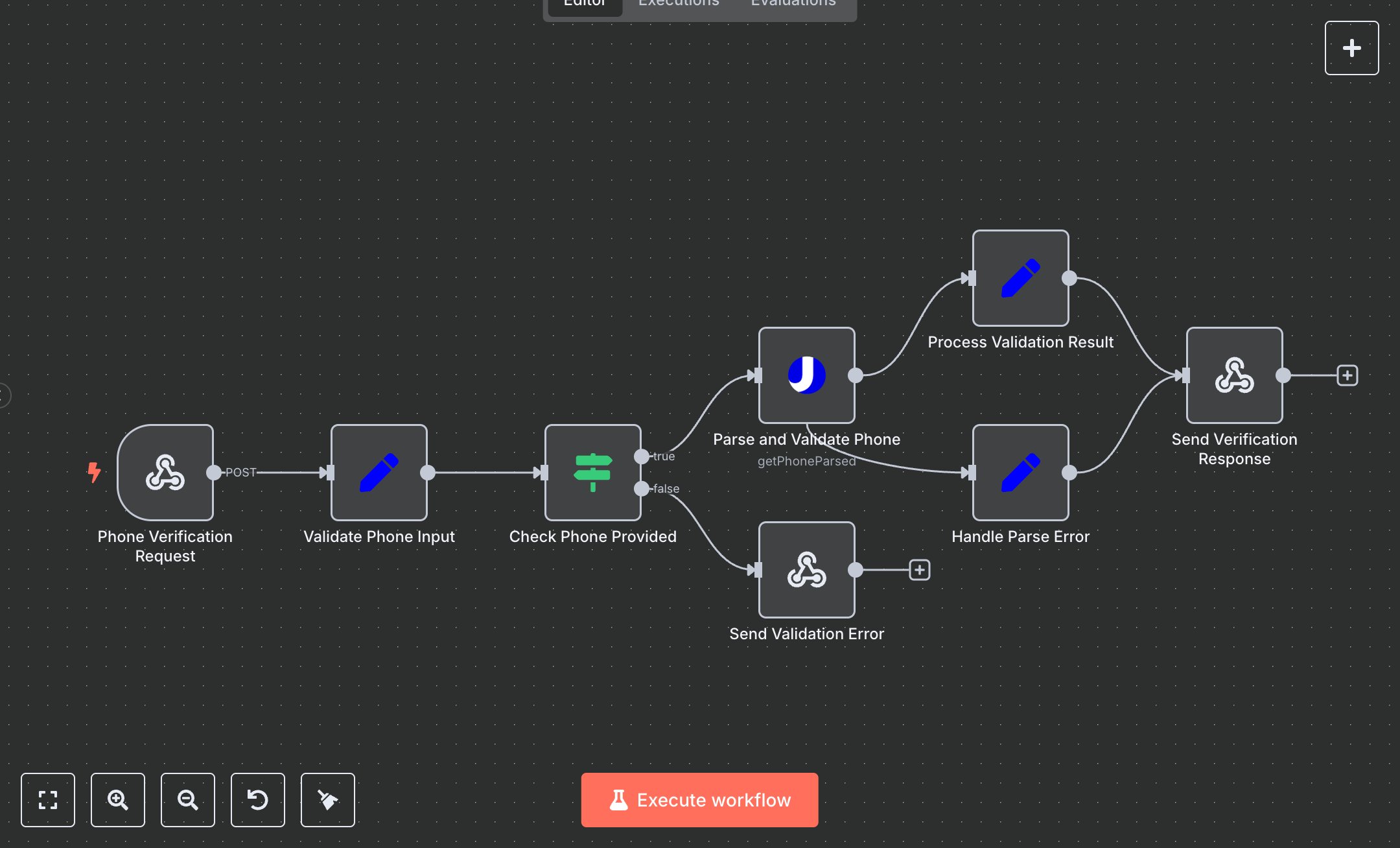This screenshot has width=1400, height=848.
Task: Fit the workflow to the view
Action: (x=48, y=800)
